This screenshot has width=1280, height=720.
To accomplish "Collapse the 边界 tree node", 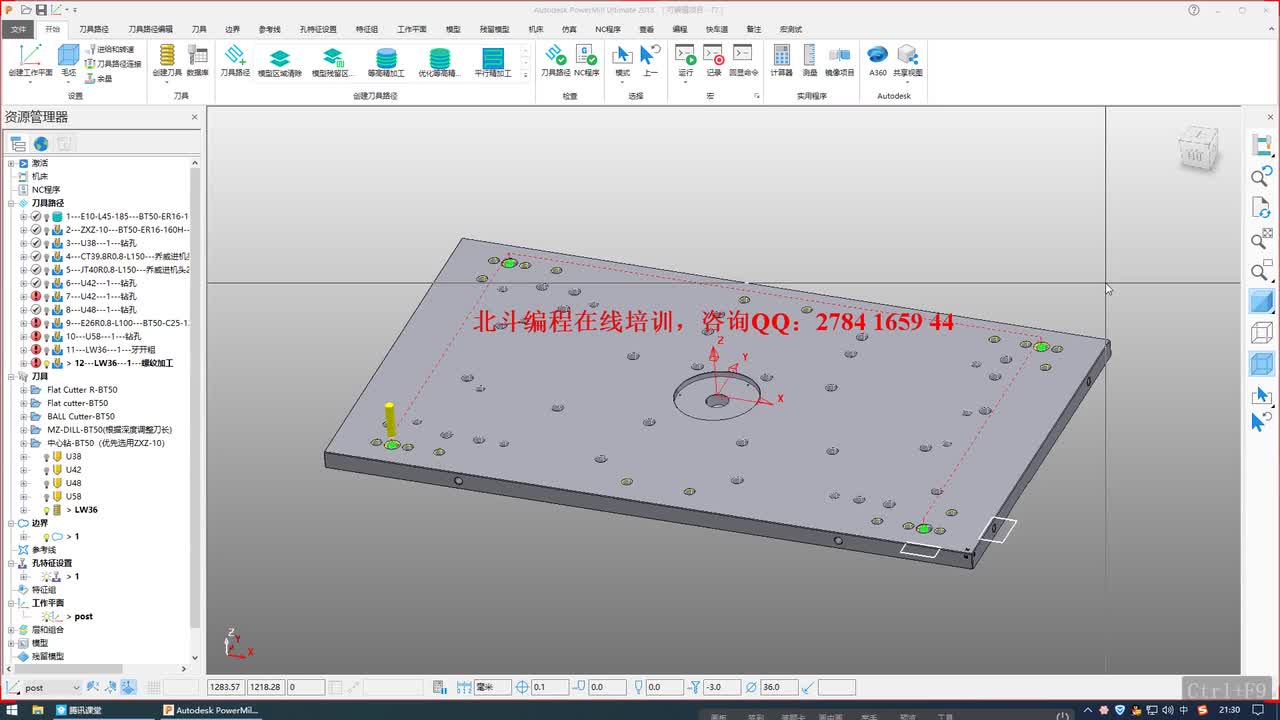I will point(11,523).
